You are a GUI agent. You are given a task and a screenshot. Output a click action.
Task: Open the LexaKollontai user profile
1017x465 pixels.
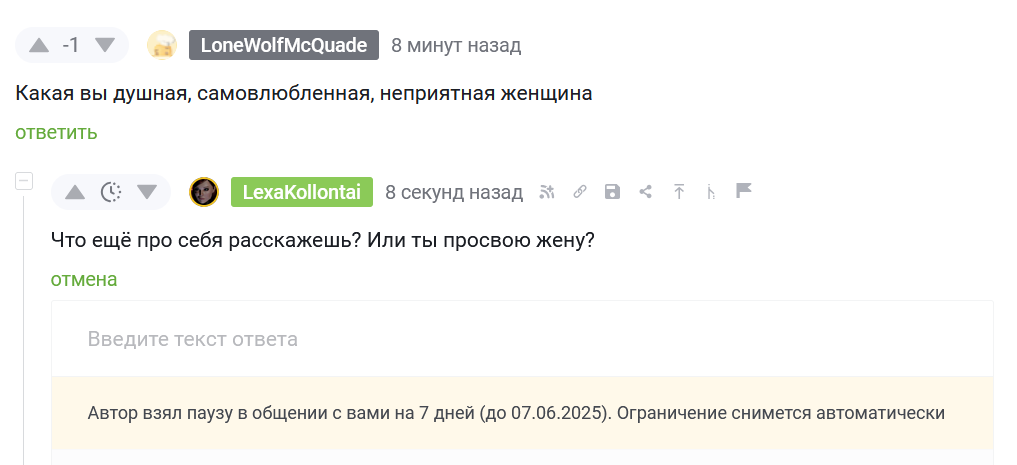(x=301, y=192)
